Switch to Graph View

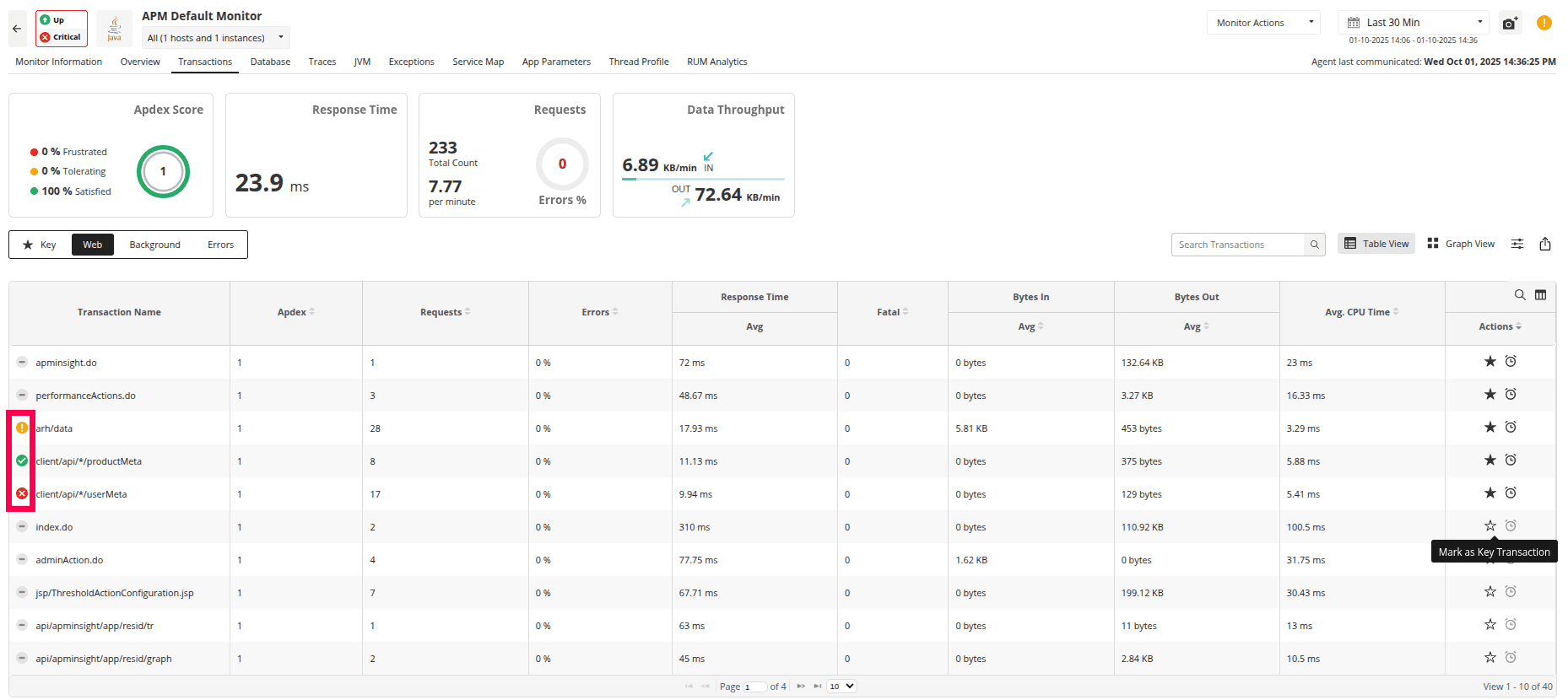point(1461,244)
